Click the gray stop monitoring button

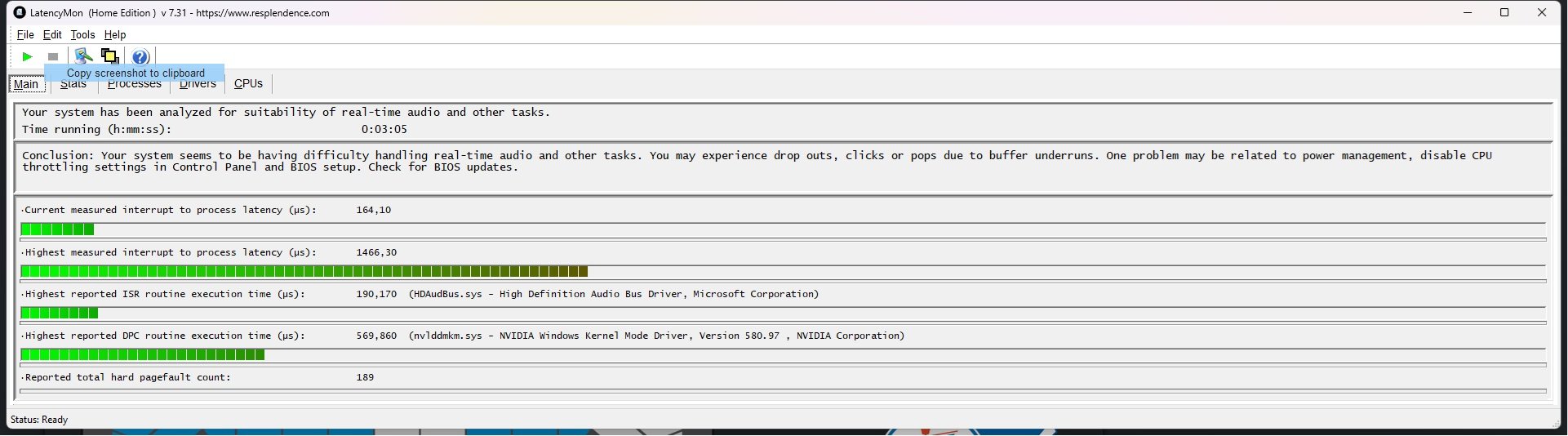[x=53, y=56]
